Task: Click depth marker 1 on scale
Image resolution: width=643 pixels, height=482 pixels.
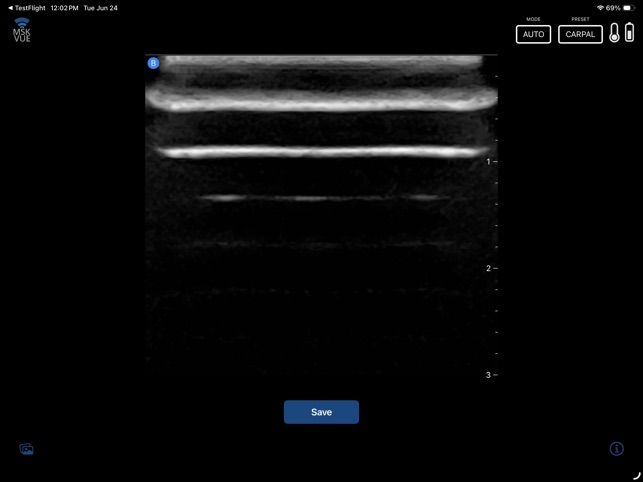Action: pos(488,162)
